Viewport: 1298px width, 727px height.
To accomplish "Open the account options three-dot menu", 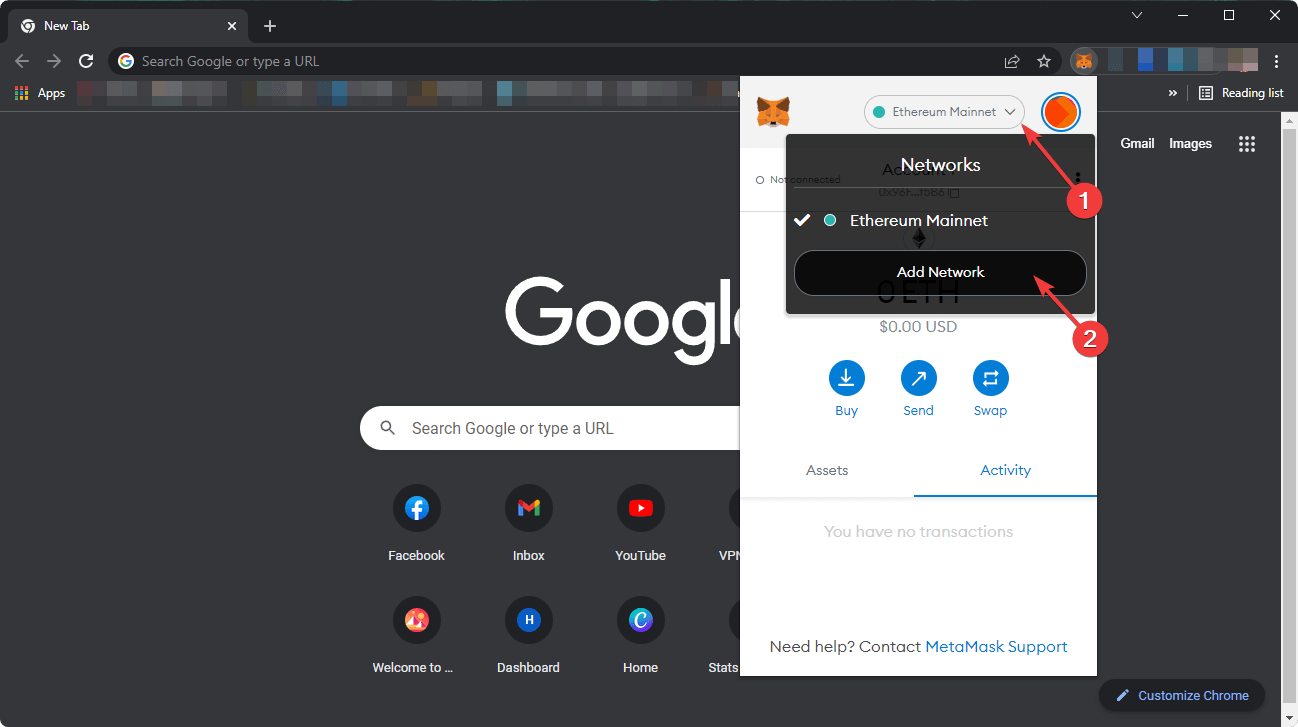I will click(x=1077, y=178).
